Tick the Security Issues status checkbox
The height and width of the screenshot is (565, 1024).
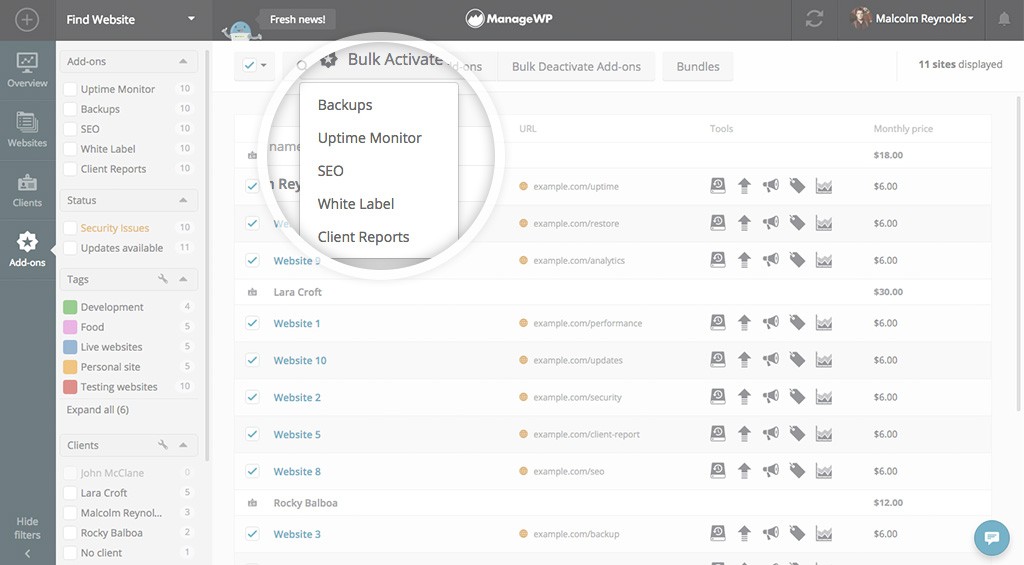(70, 228)
